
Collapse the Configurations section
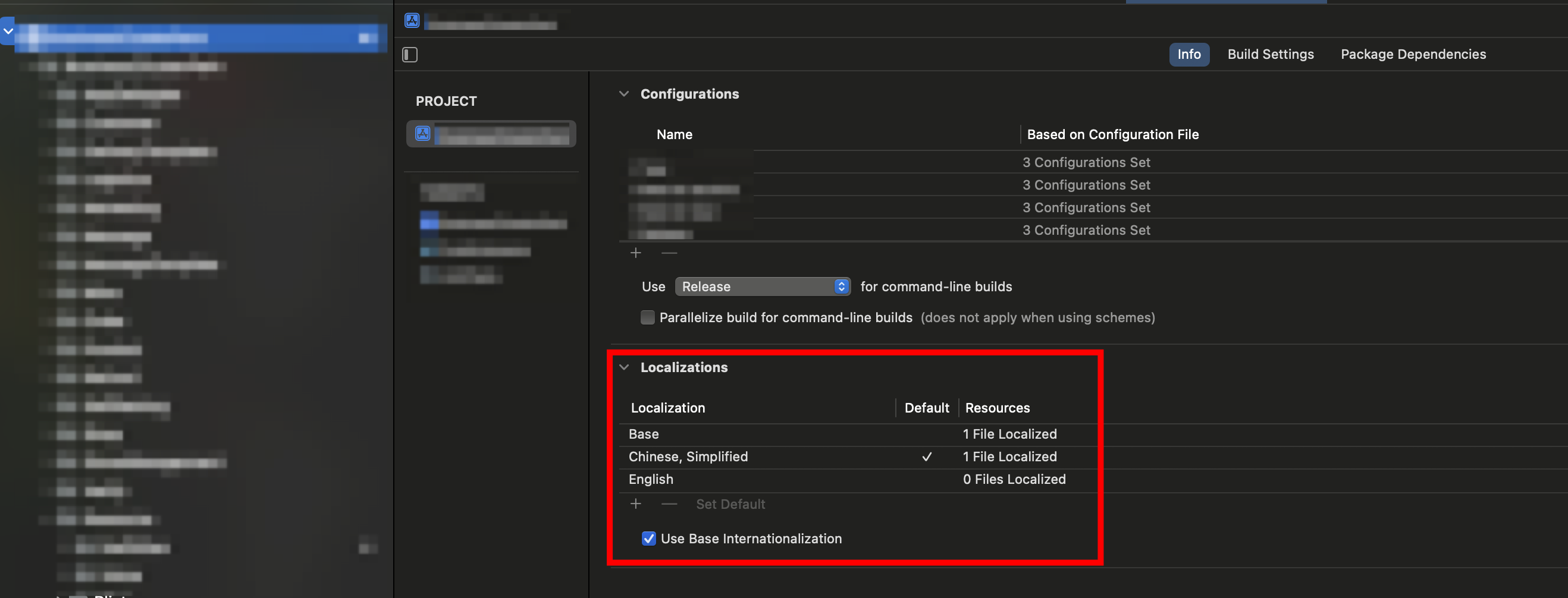tap(623, 94)
